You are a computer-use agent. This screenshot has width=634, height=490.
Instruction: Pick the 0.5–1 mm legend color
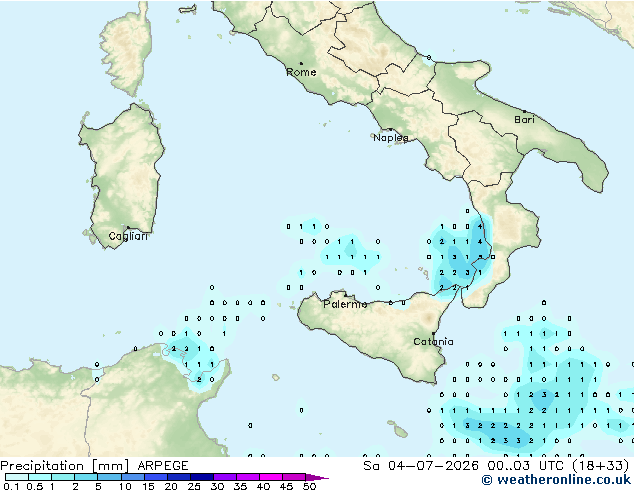click(x=40, y=477)
